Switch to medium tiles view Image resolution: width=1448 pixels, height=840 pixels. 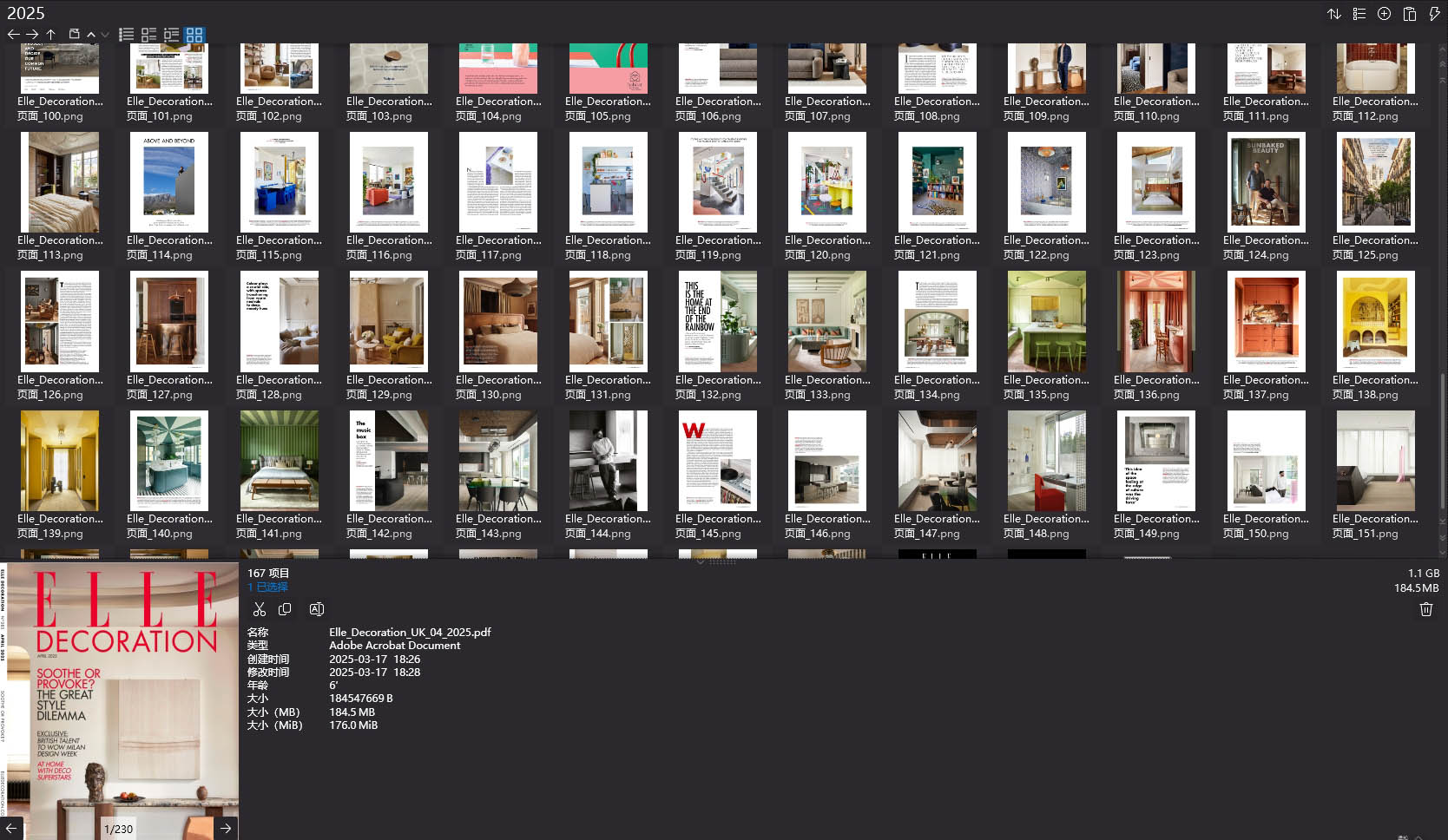[171, 35]
